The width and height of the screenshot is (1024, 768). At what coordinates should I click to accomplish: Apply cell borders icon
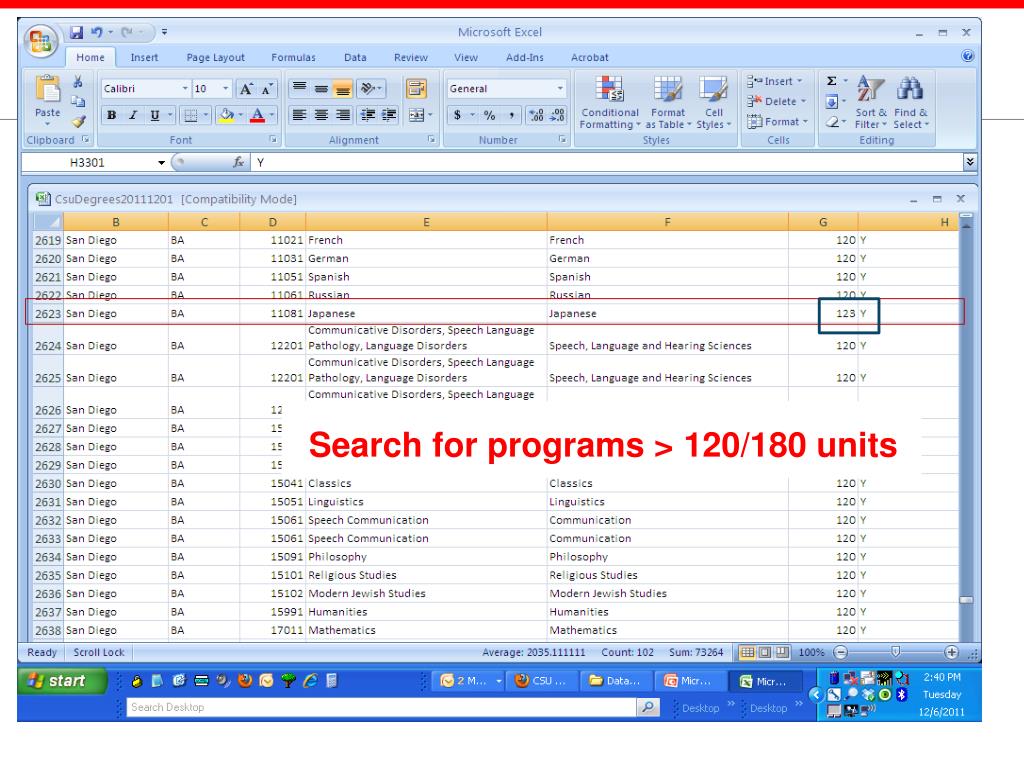190,116
